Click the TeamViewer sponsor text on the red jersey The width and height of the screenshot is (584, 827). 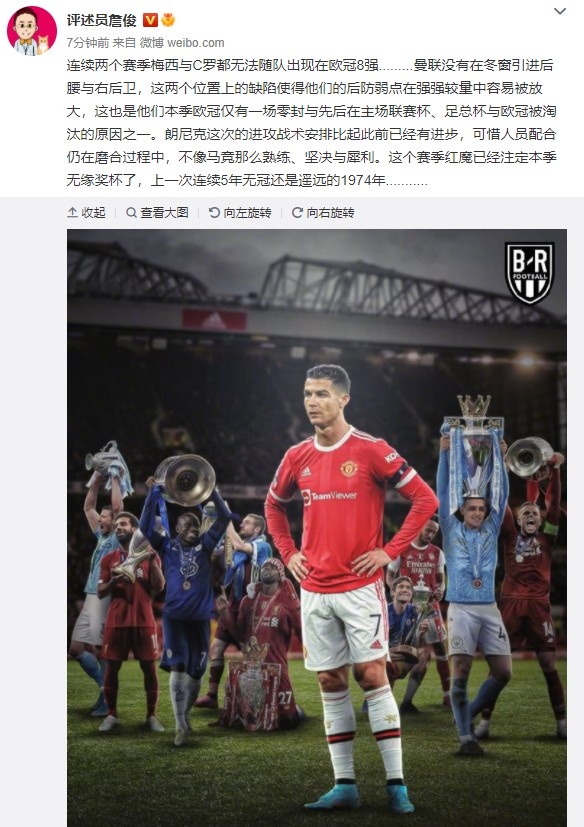click(x=329, y=496)
